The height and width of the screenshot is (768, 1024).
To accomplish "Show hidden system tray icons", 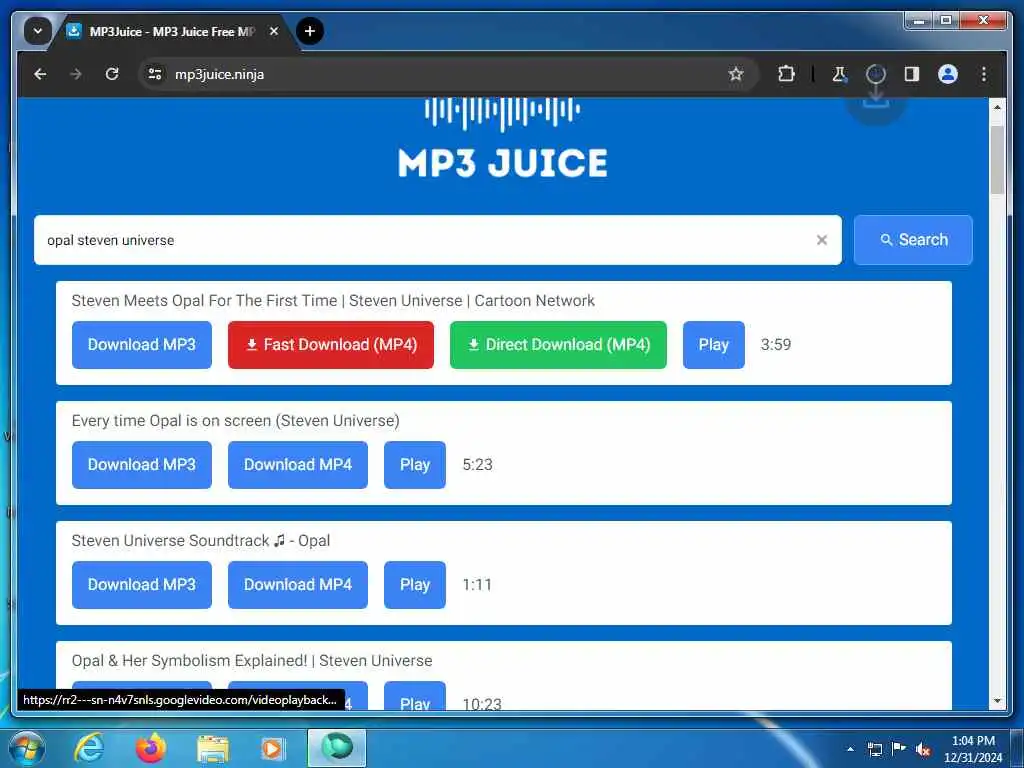I will coord(850,750).
